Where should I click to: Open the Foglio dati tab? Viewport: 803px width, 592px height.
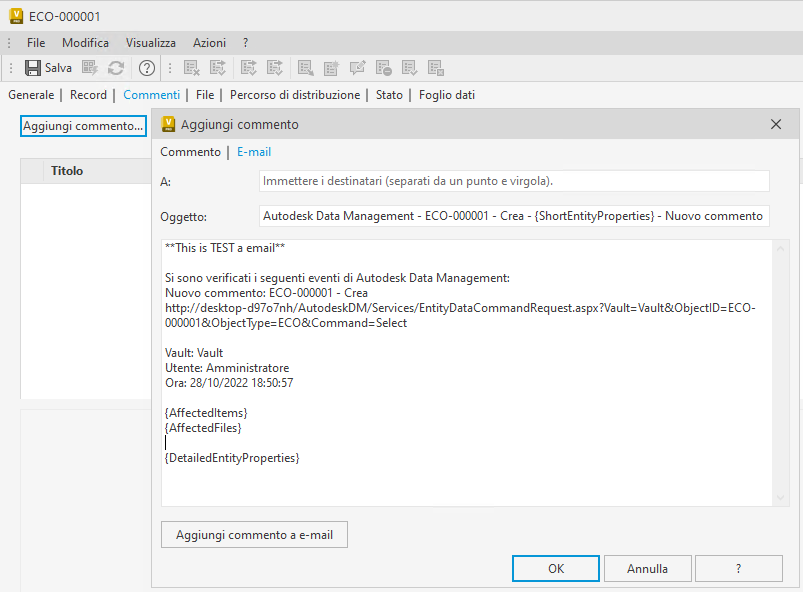pos(447,95)
